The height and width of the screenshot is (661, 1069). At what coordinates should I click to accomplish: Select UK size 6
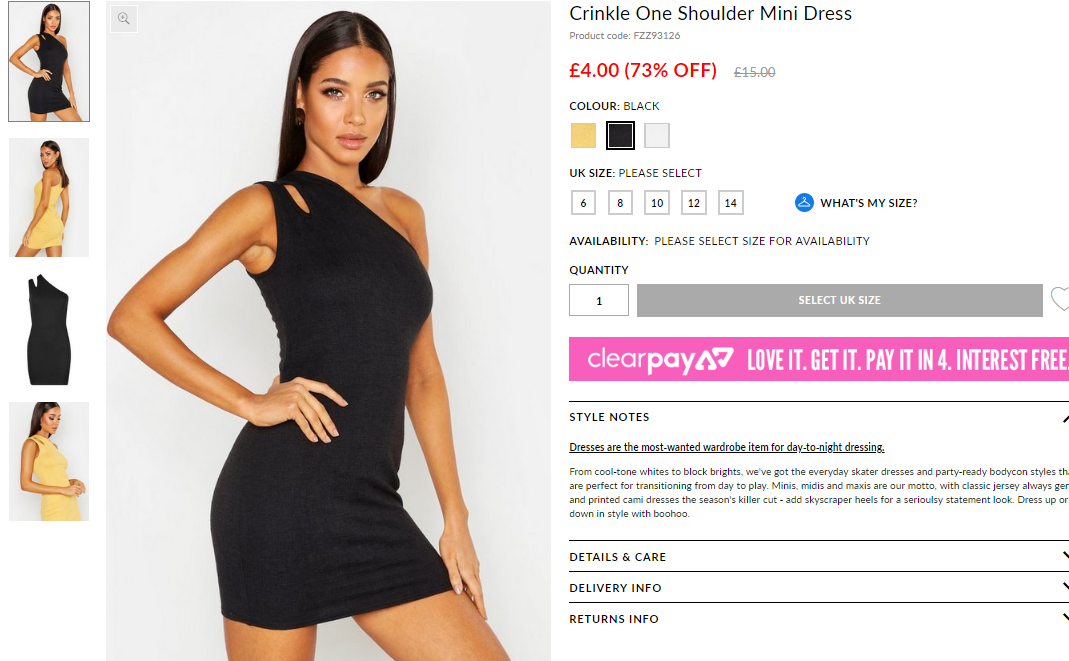tap(583, 202)
